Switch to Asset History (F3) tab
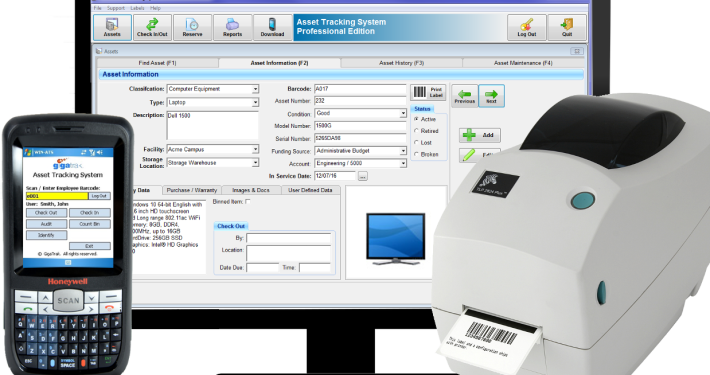Image resolution: width=710 pixels, height=375 pixels. 401,63
